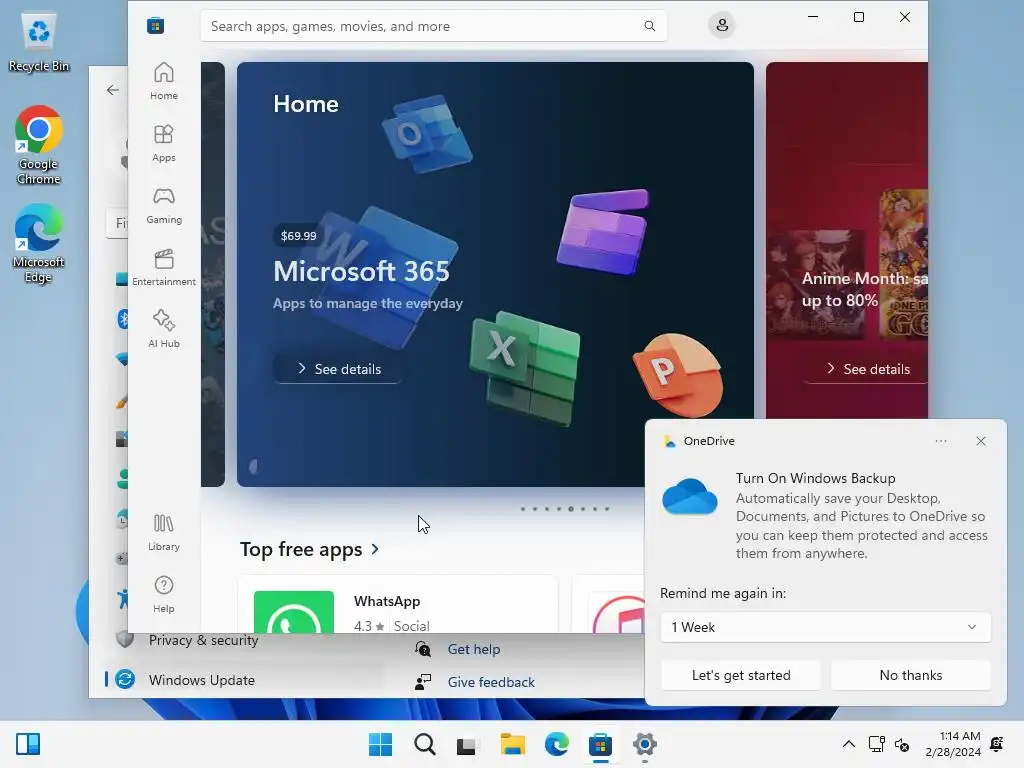This screenshot has height=768, width=1024.
Task: Go back in the Settings window
Action: (x=112, y=90)
